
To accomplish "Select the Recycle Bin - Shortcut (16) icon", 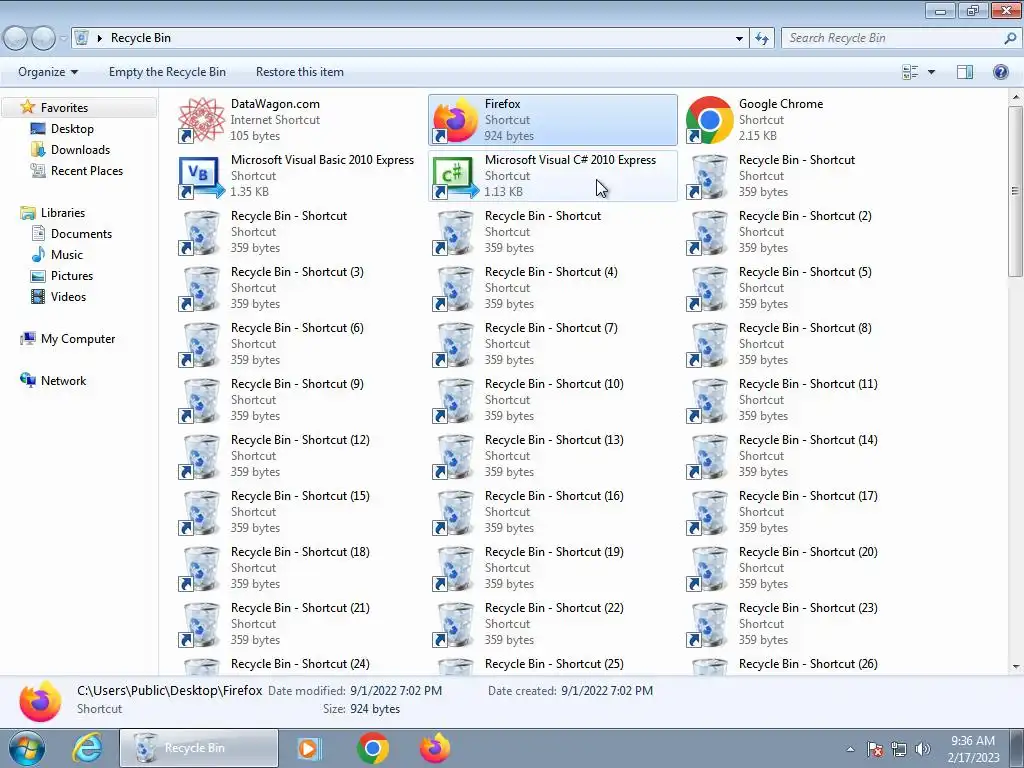I will [455, 512].
